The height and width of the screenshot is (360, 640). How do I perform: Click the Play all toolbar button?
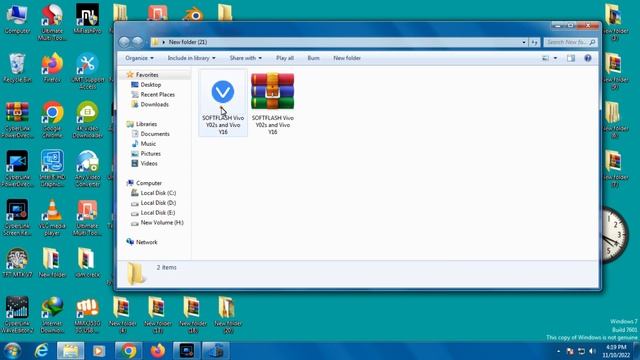coord(284,58)
